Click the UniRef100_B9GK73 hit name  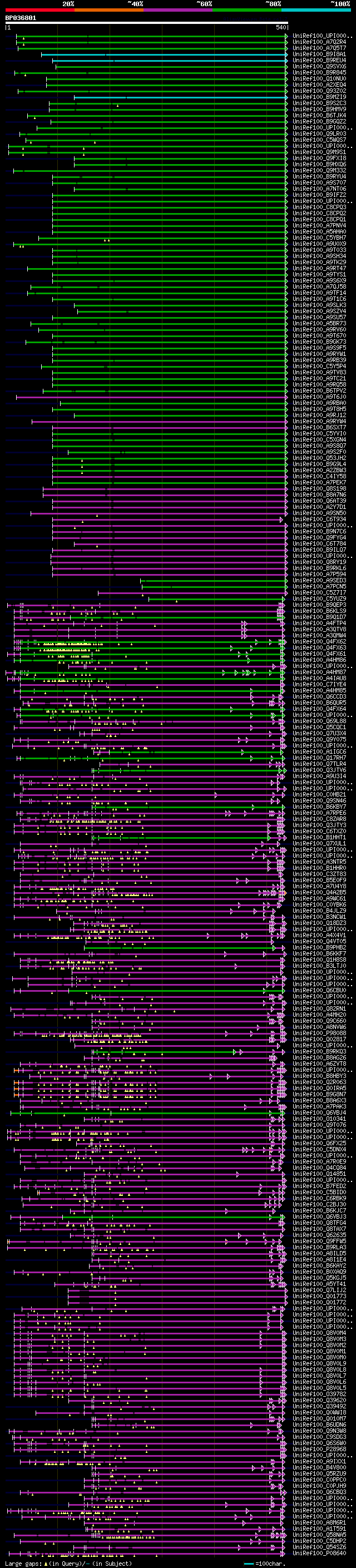tap(319, 342)
